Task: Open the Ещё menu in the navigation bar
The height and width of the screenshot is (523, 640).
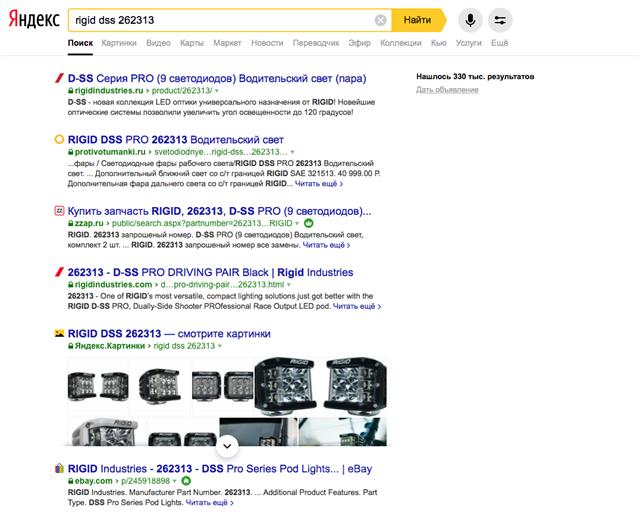Action: pyautogui.click(x=499, y=43)
